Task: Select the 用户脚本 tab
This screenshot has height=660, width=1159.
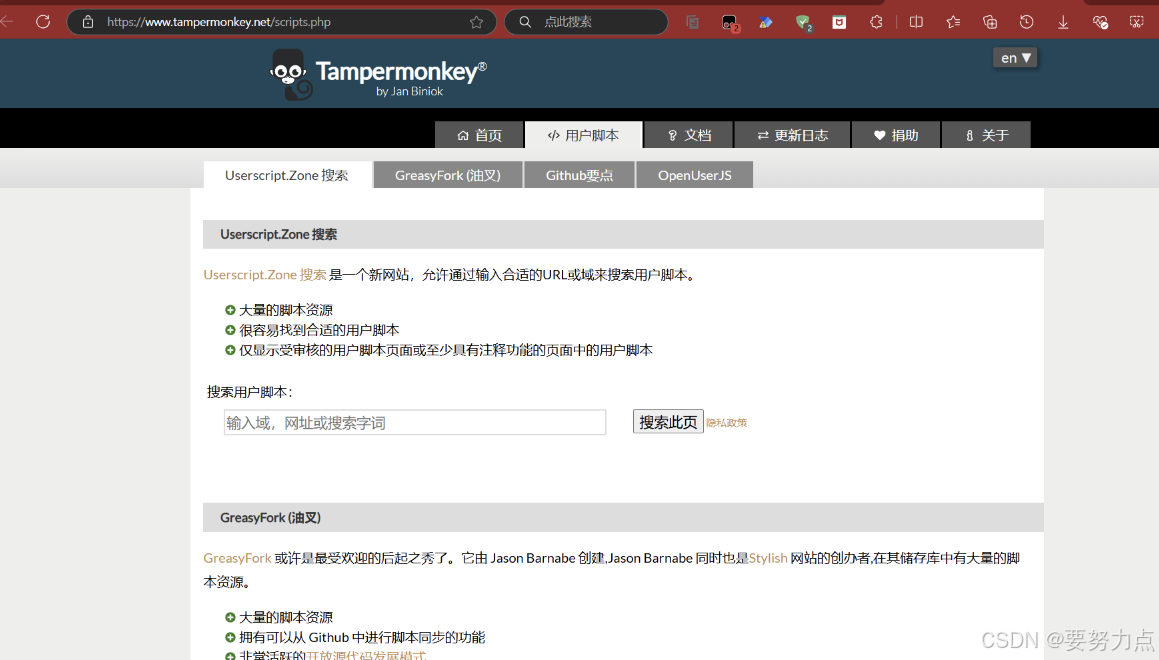Action: (x=583, y=135)
